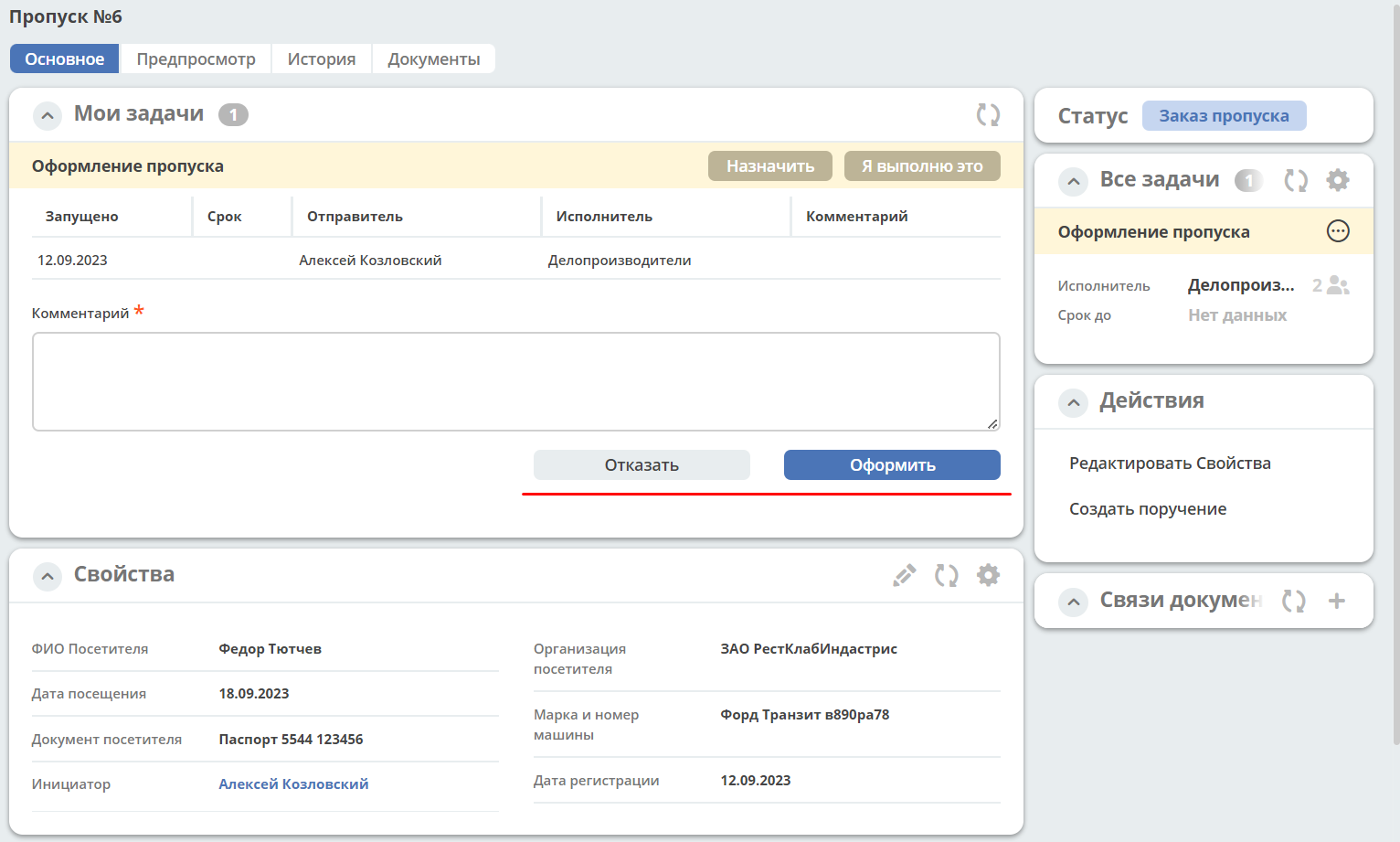Viewport: 1400px width, 842px height.
Task: Collapse the Мои задачи section
Action: [x=48, y=116]
